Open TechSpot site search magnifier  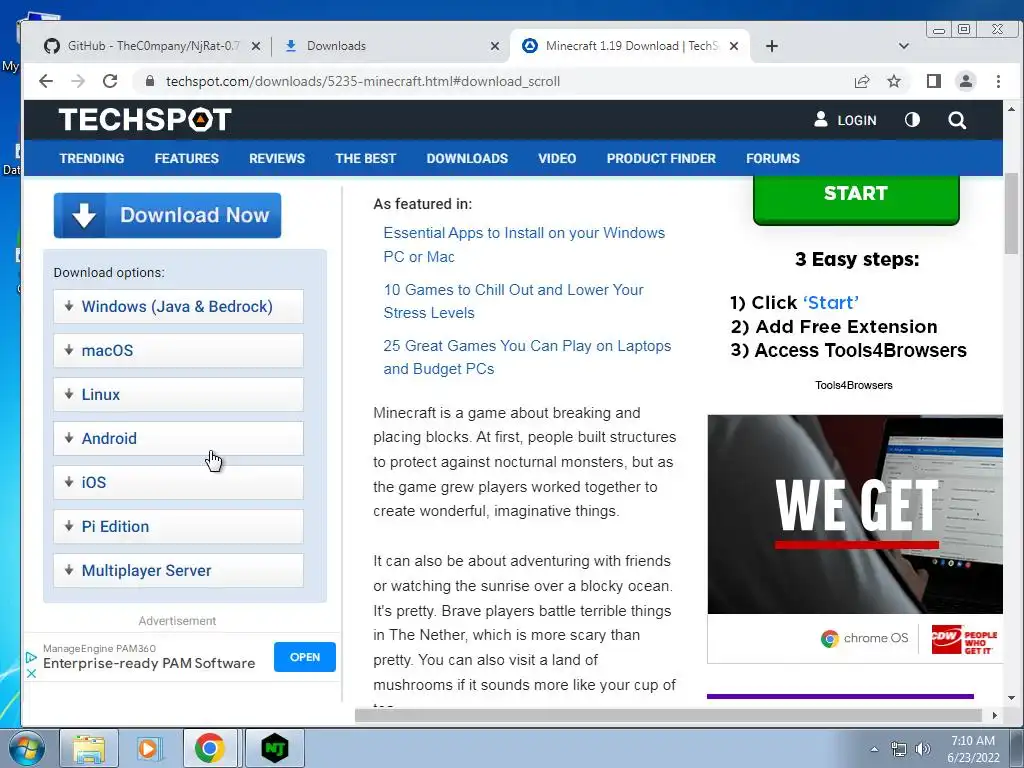pyautogui.click(x=957, y=120)
